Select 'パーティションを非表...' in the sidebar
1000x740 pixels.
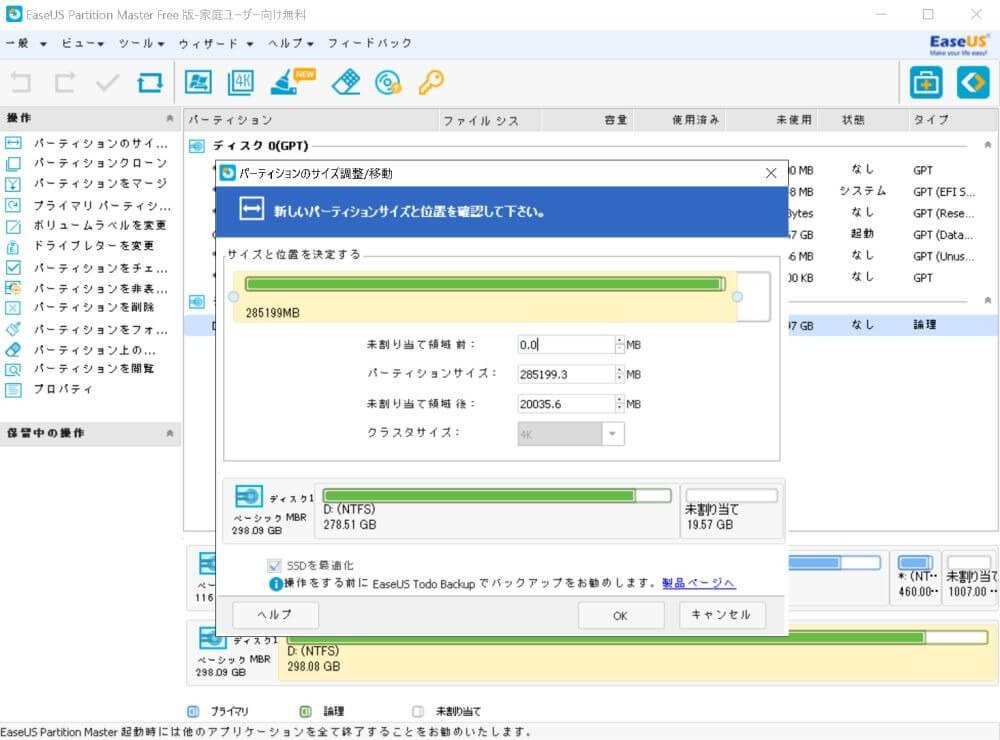pyautogui.click(x=101, y=288)
